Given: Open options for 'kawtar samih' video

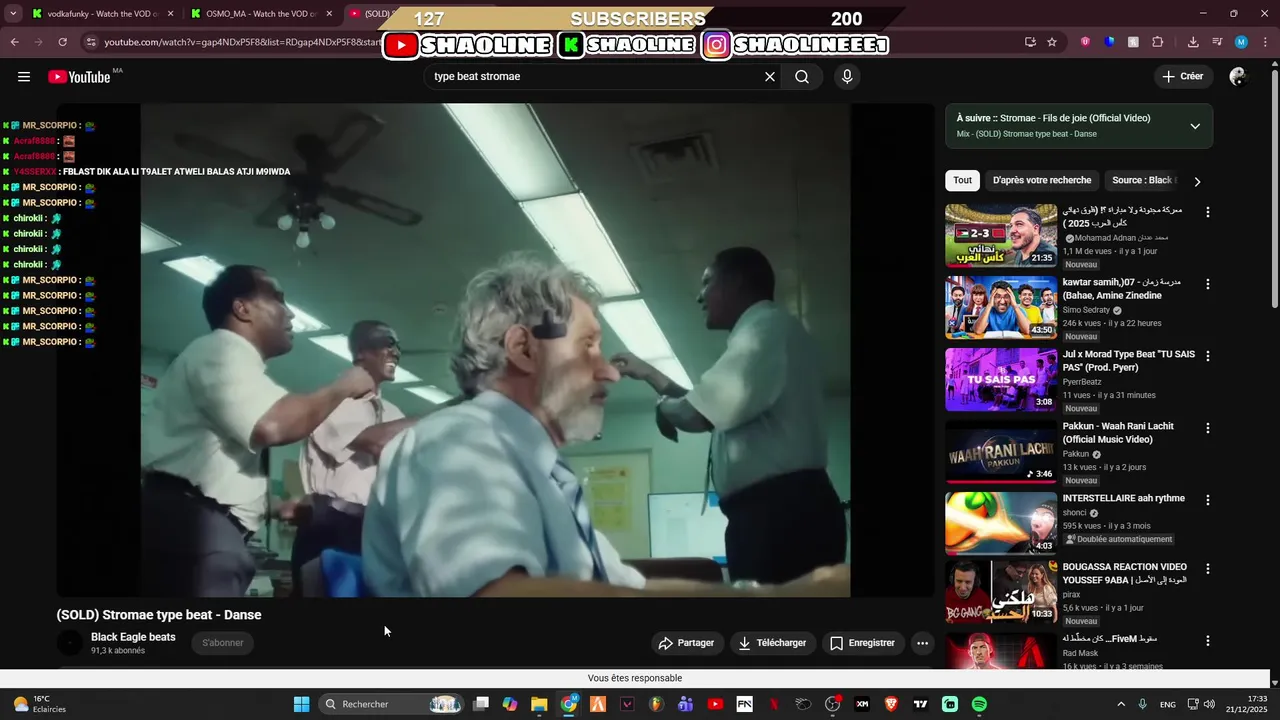Looking at the screenshot, I should 1207,284.
